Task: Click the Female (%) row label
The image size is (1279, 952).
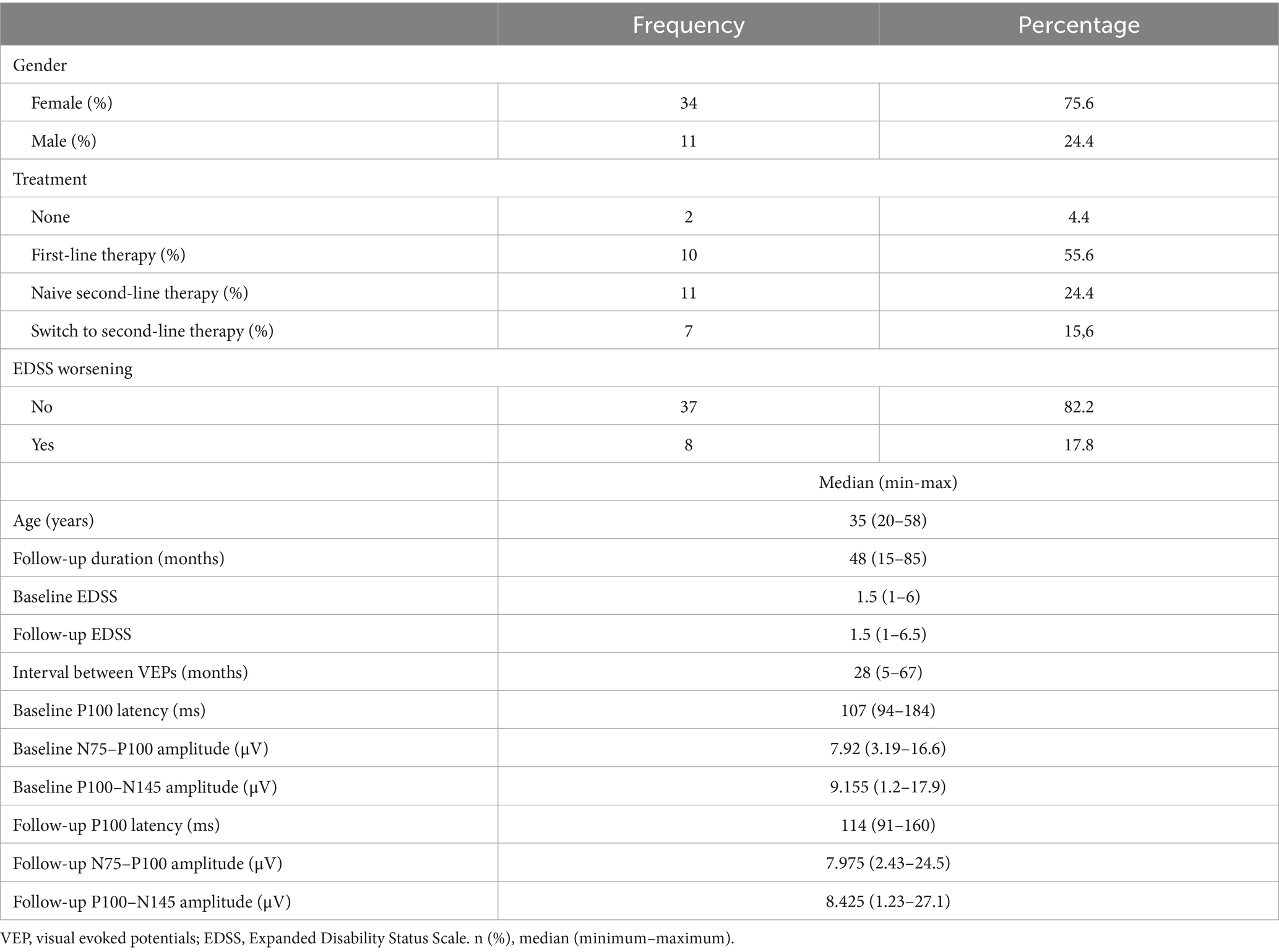Action: point(72,103)
